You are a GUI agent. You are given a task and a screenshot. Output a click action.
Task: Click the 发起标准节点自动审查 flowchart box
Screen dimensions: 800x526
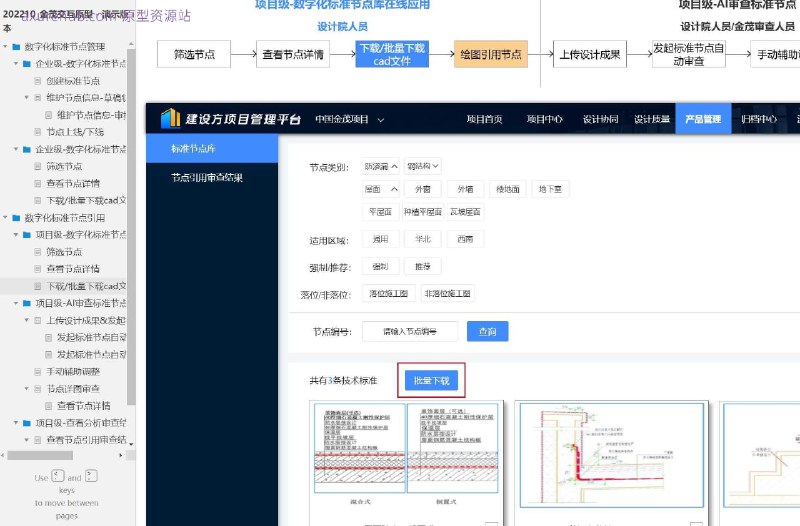(x=689, y=54)
